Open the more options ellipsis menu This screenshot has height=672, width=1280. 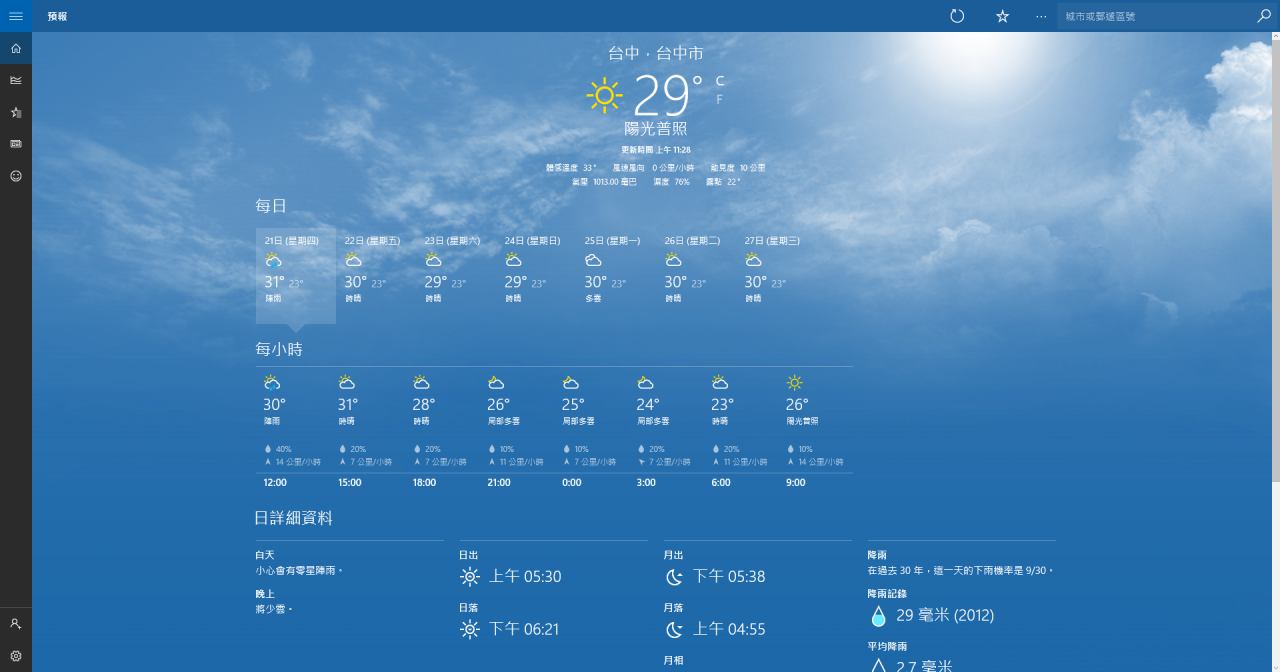(x=1041, y=16)
